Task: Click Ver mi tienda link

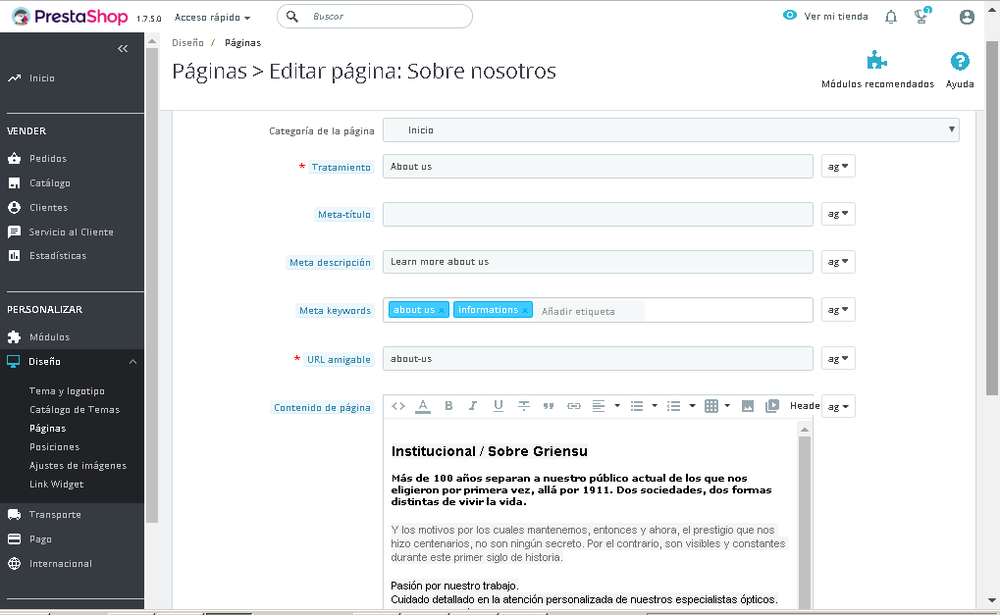Action: pyautogui.click(x=836, y=17)
